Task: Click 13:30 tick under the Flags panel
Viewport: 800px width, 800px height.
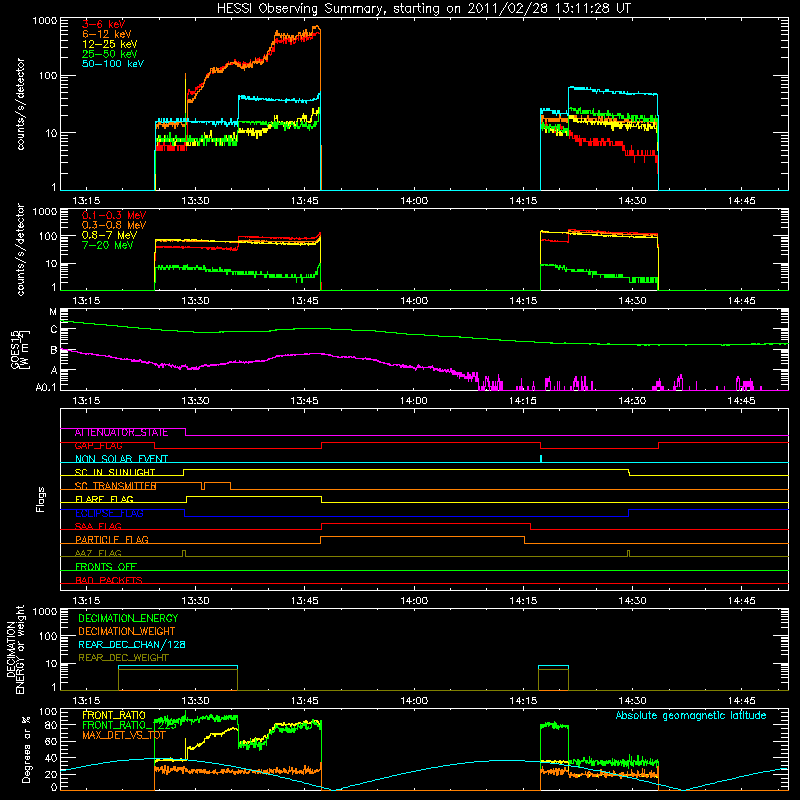Action: pyautogui.click(x=195, y=601)
